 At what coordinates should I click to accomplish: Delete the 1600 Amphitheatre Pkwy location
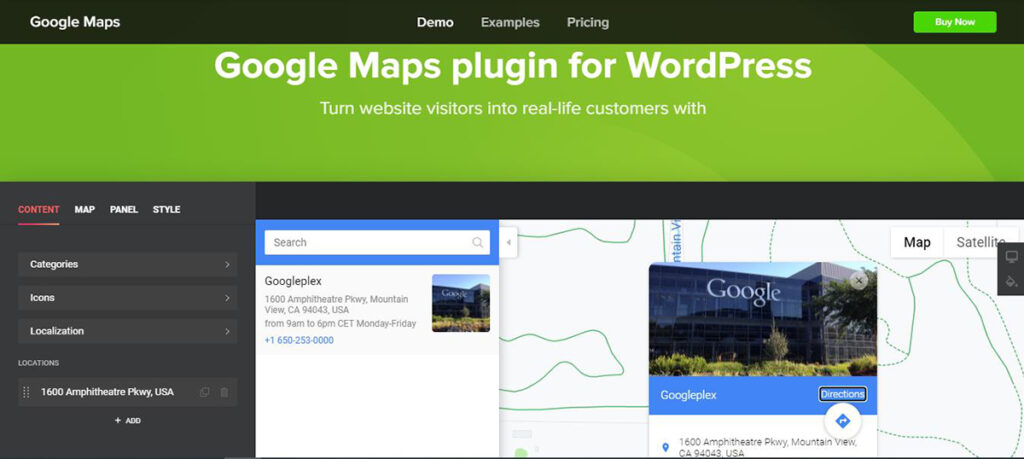[x=224, y=392]
